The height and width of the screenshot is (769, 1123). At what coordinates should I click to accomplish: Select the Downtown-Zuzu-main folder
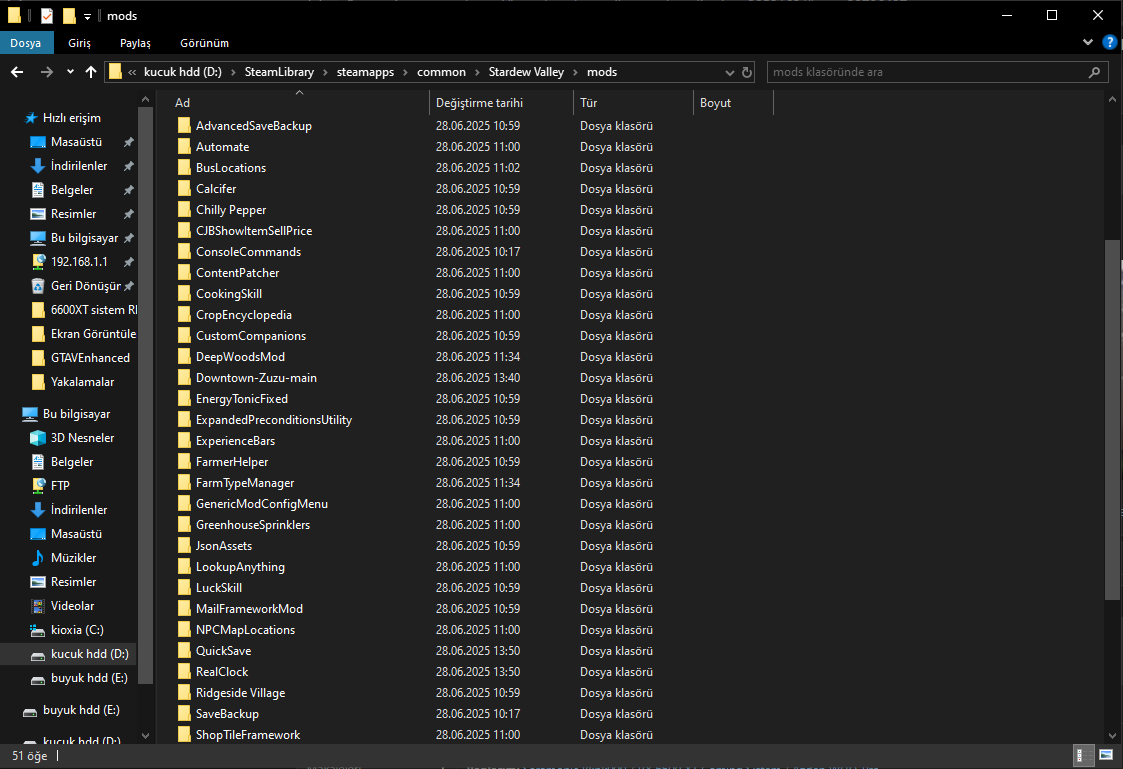point(256,377)
